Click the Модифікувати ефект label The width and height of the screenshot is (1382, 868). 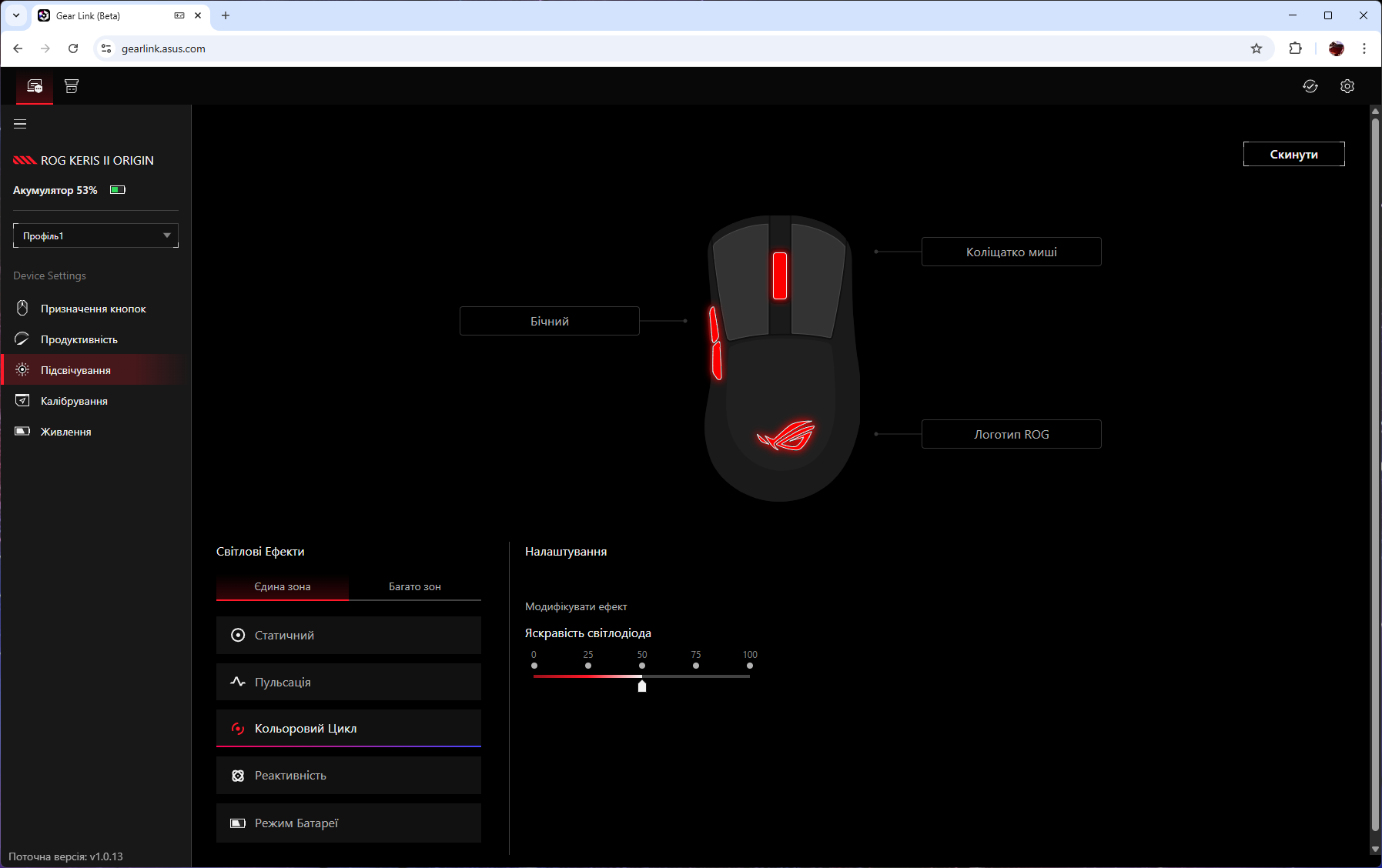click(x=576, y=606)
